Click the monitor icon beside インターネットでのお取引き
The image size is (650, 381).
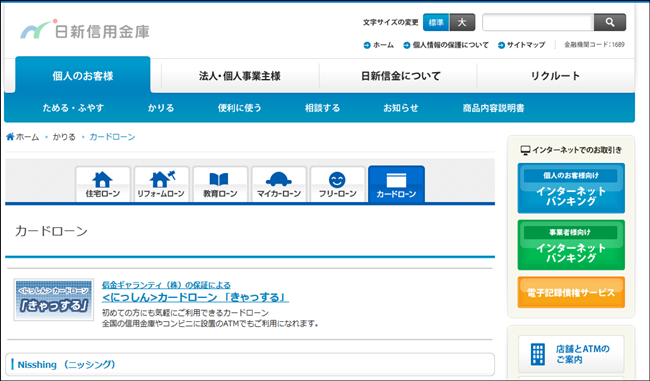point(525,150)
